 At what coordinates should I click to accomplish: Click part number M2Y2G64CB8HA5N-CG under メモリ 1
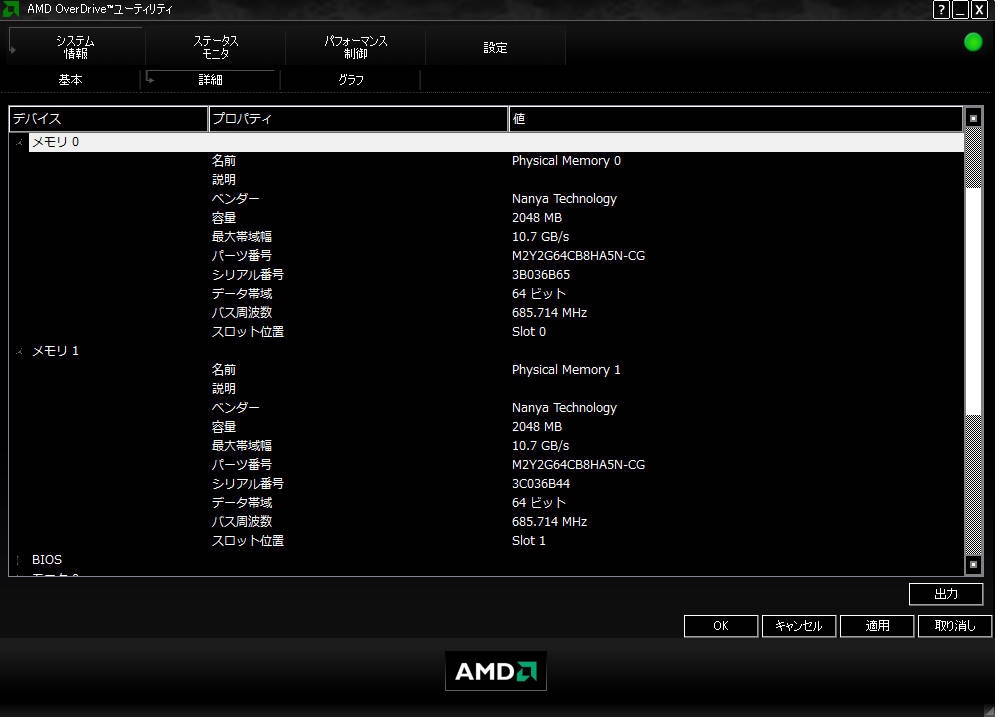(x=578, y=464)
